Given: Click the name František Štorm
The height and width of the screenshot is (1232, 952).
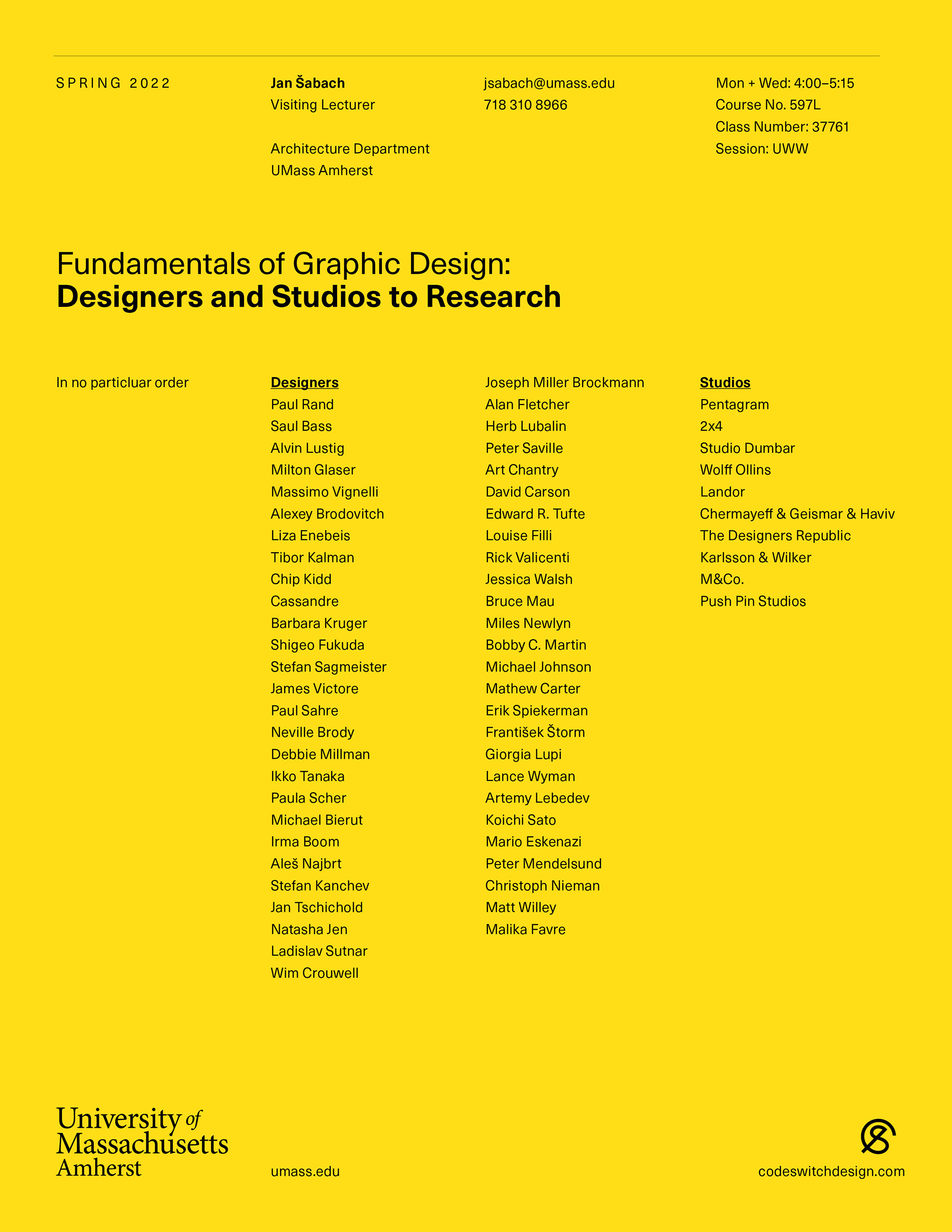Looking at the screenshot, I should 535,732.
